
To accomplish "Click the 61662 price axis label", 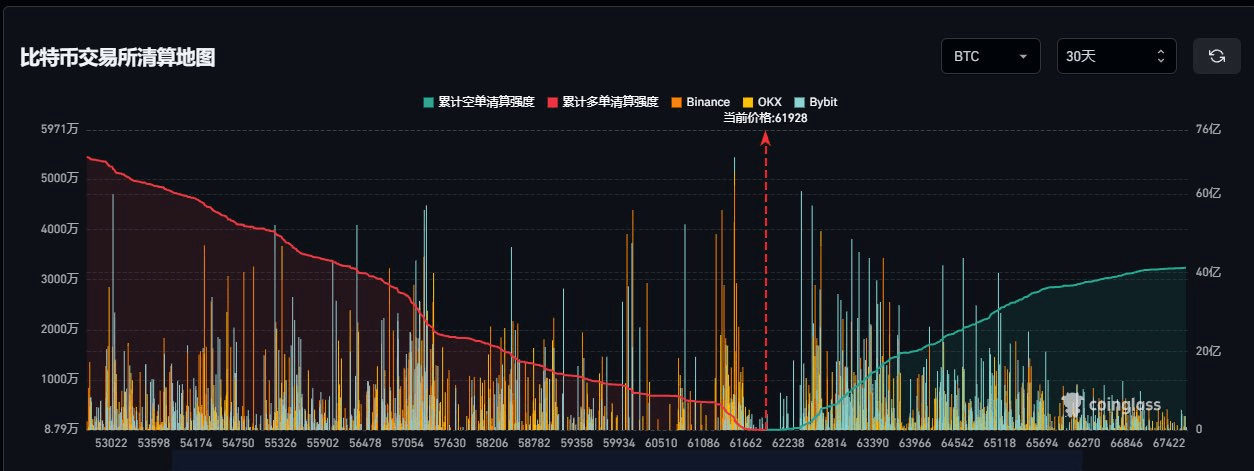I will click(746, 443).
